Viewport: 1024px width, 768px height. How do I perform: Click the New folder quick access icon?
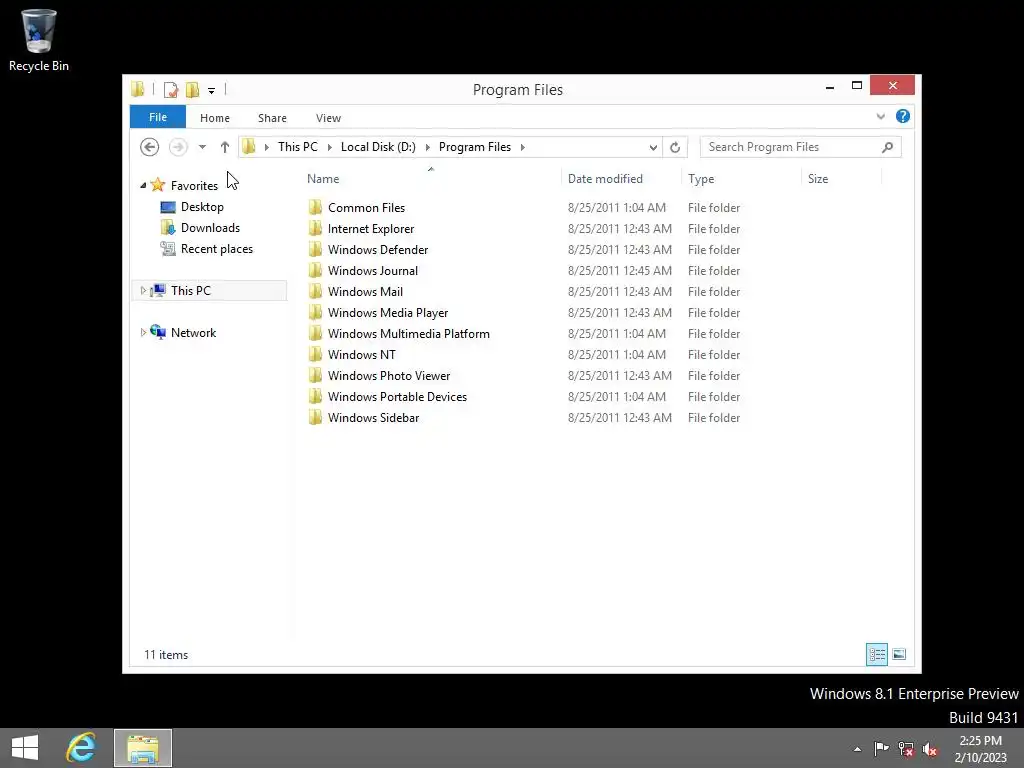(x=192, y=90)
